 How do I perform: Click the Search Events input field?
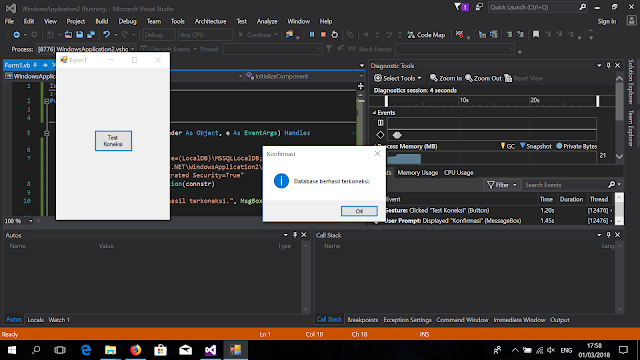(x=565, y=185)
